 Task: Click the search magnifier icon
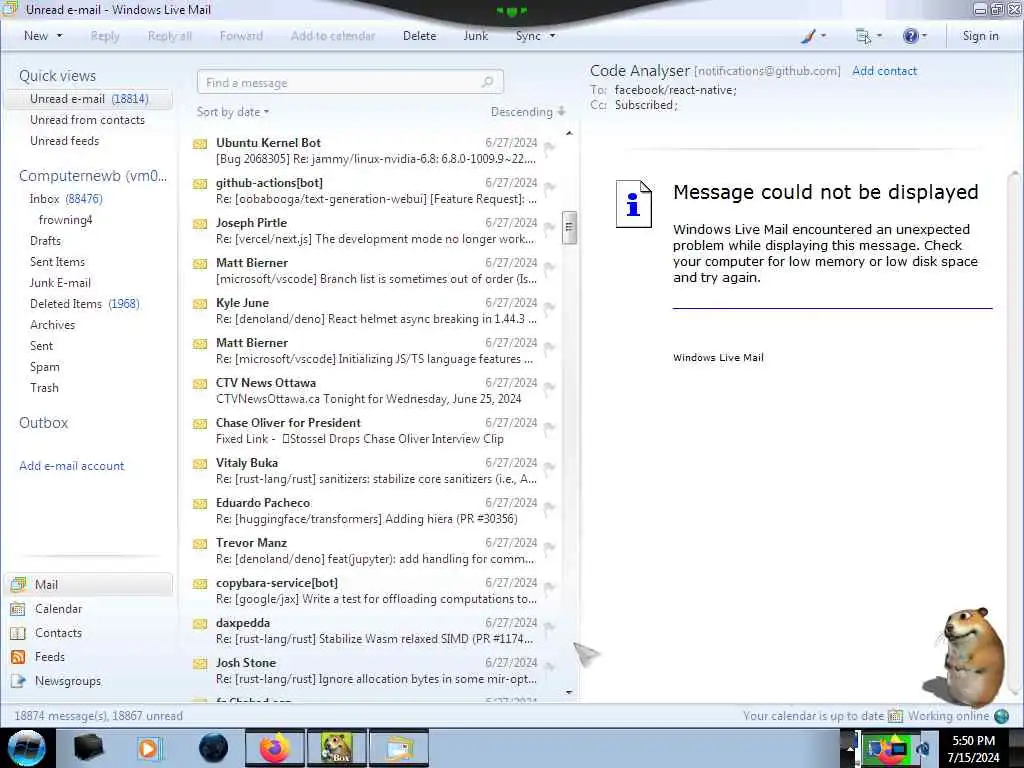click(487, 82)
